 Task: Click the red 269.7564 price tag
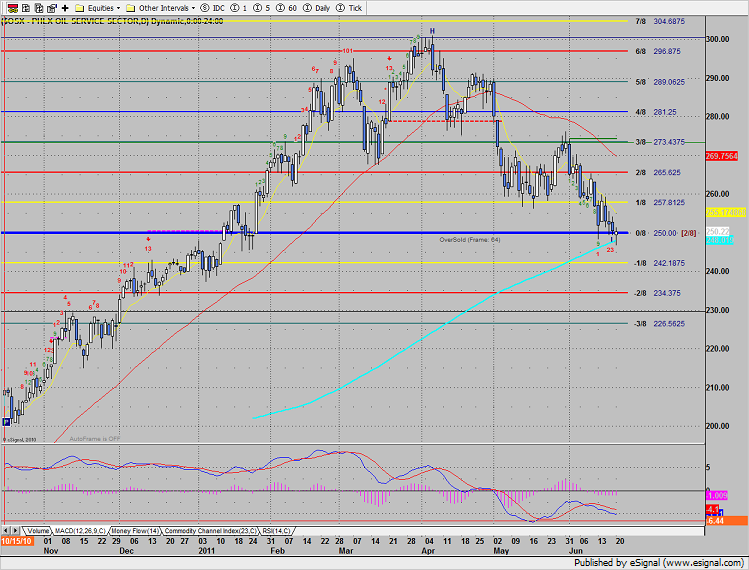(722, 156)
